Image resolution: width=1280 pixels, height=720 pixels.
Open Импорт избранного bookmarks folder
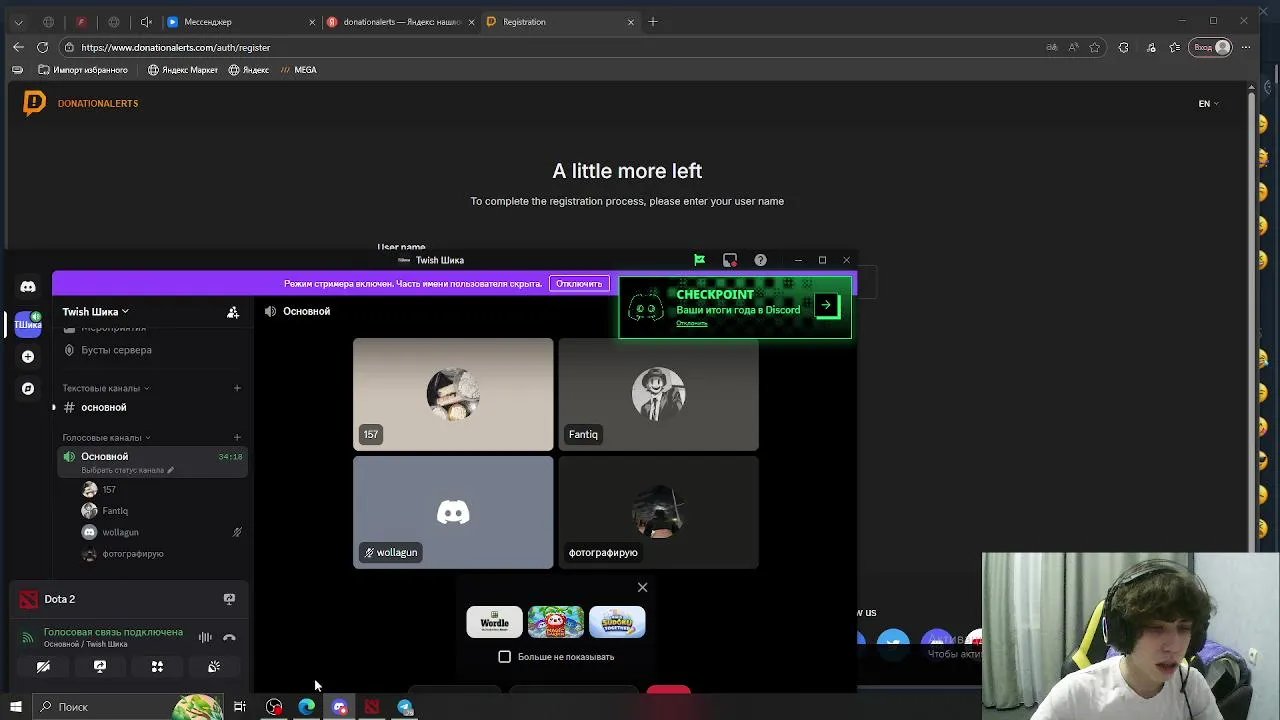pyautogui.click(x=83, y=70)
